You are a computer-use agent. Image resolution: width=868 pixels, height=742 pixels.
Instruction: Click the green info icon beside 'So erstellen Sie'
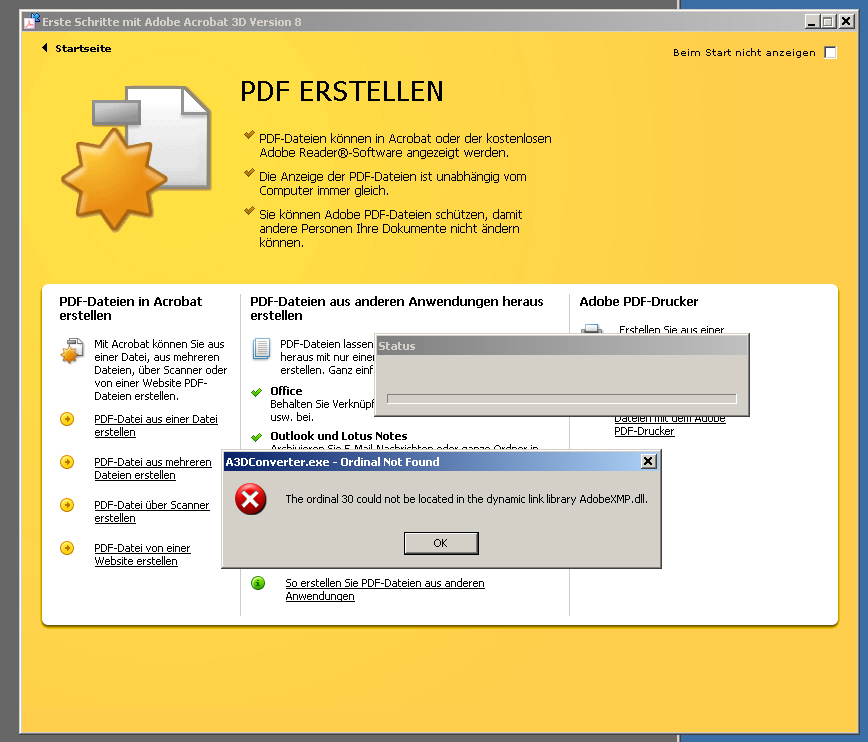tap(258, 583)
